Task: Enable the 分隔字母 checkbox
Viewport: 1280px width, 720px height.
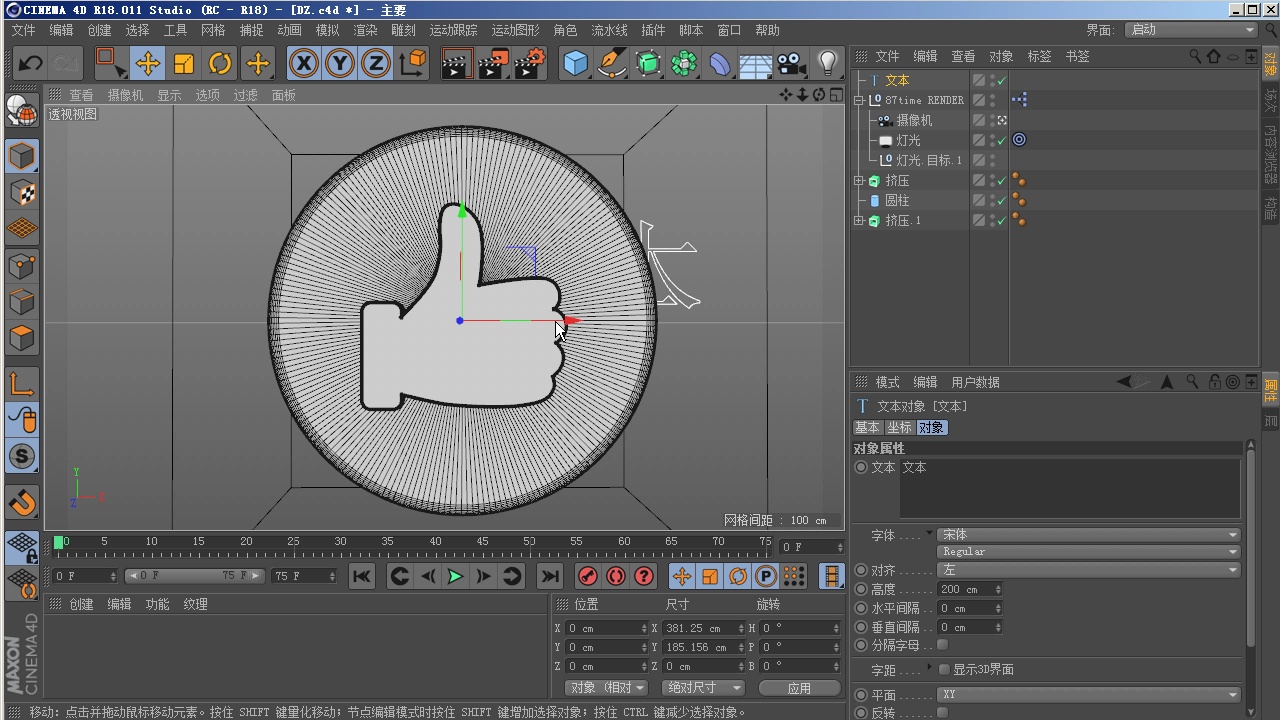Action: click(943, 646)
